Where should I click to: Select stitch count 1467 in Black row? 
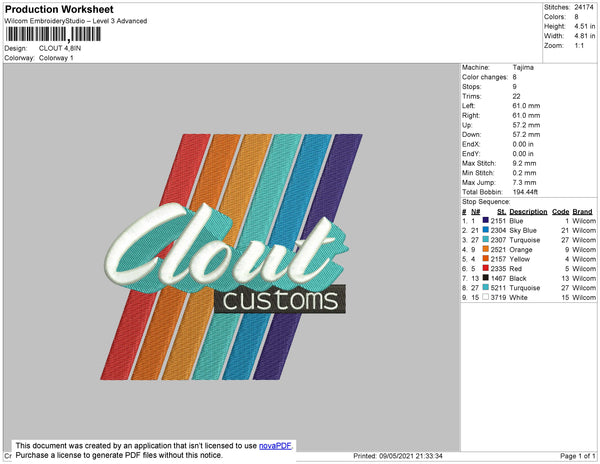498,278
